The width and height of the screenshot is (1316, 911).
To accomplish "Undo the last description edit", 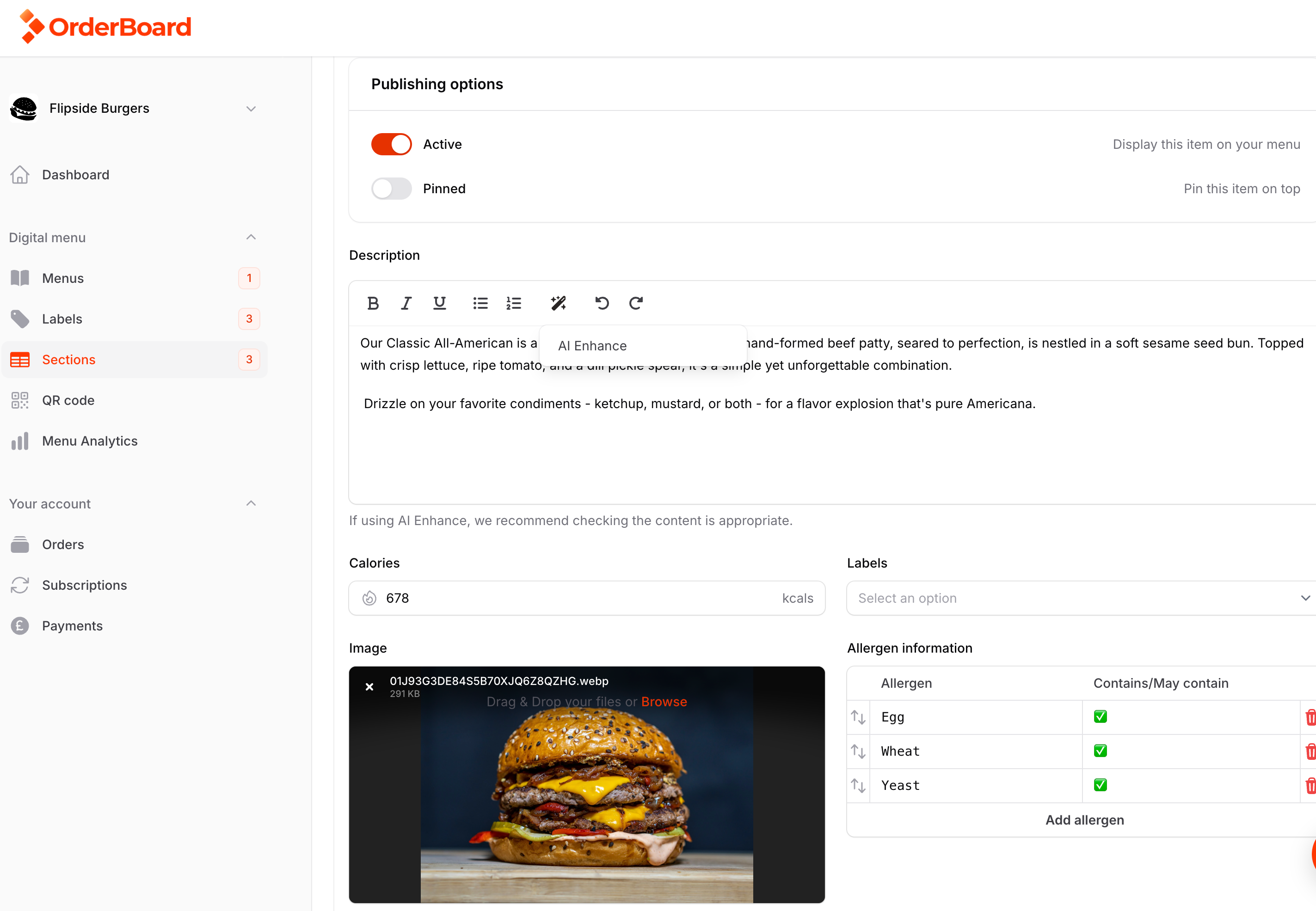I will 602,303.
